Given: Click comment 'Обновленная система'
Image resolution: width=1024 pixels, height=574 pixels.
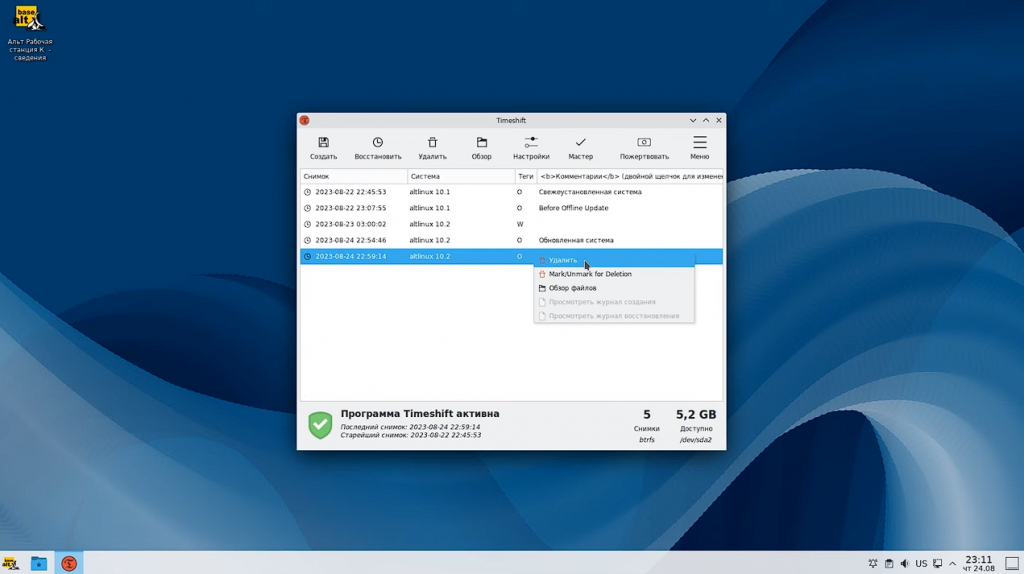Looking at the screenshot, I should coord(576,240).
